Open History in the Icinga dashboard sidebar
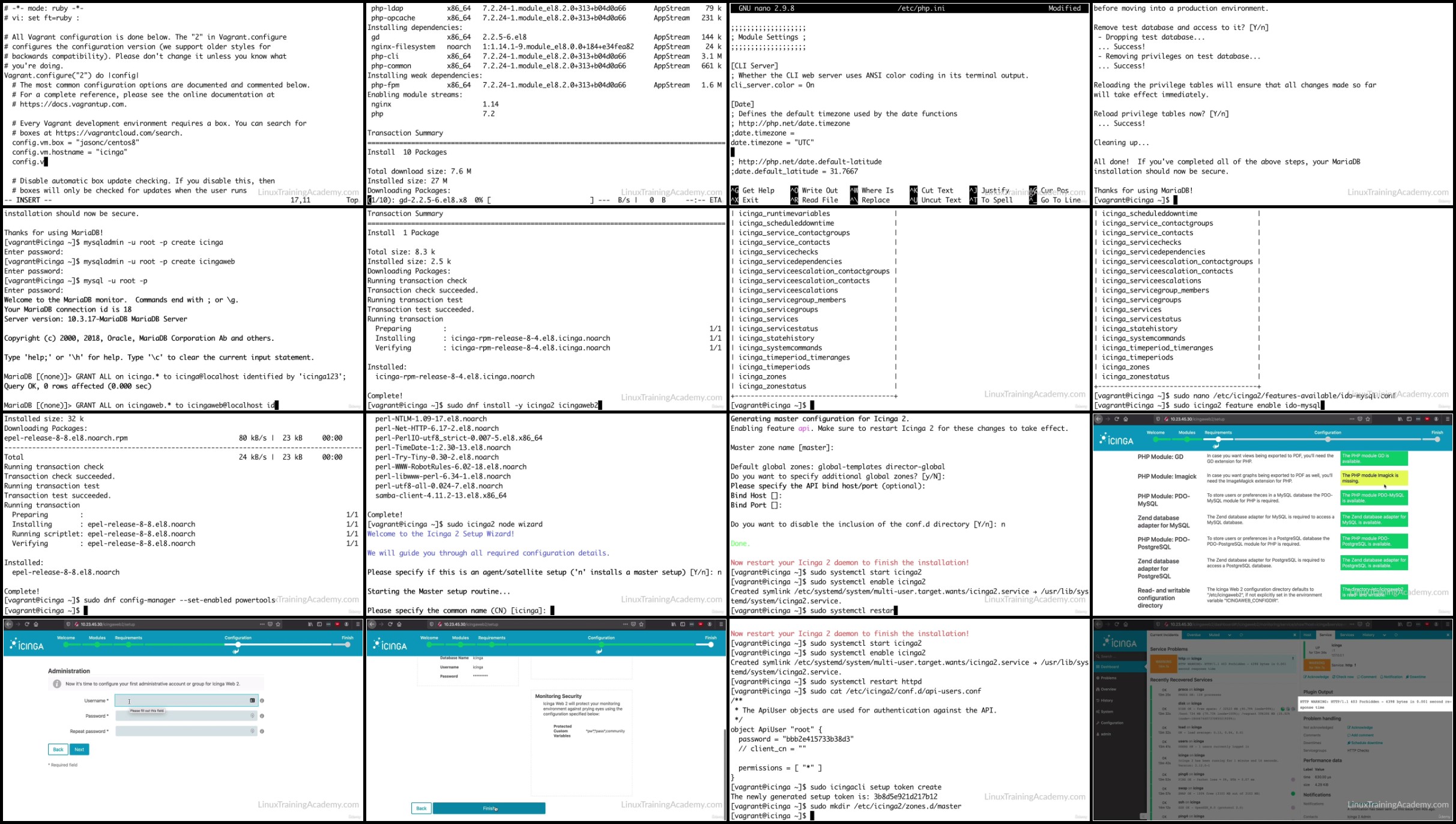 point(1107,700)
